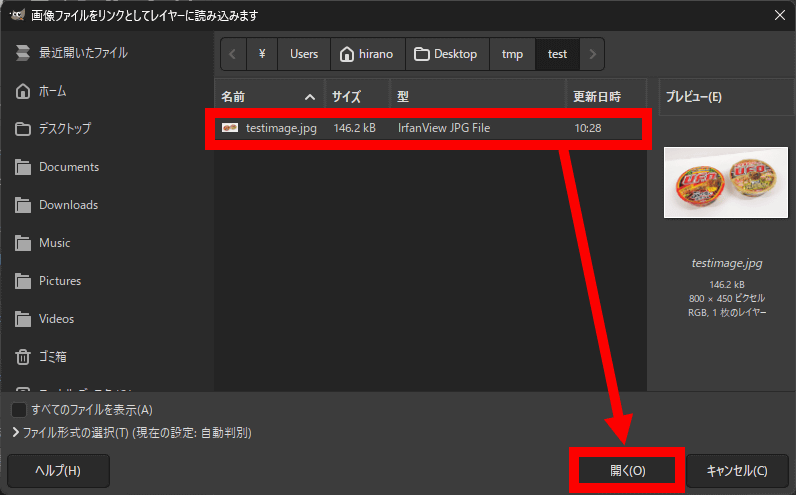Open the Music sidebar folder
Image resolution: width=796 pixels, height=495 pixels.
[x=43, y=243]
